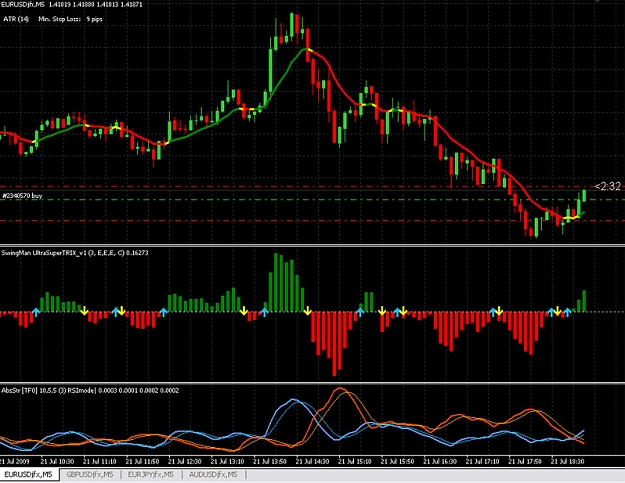This screenshot has height=483, width=625.
Task: Open the EURJPYjfx,M5 chart tab
Action: point(151,475)
